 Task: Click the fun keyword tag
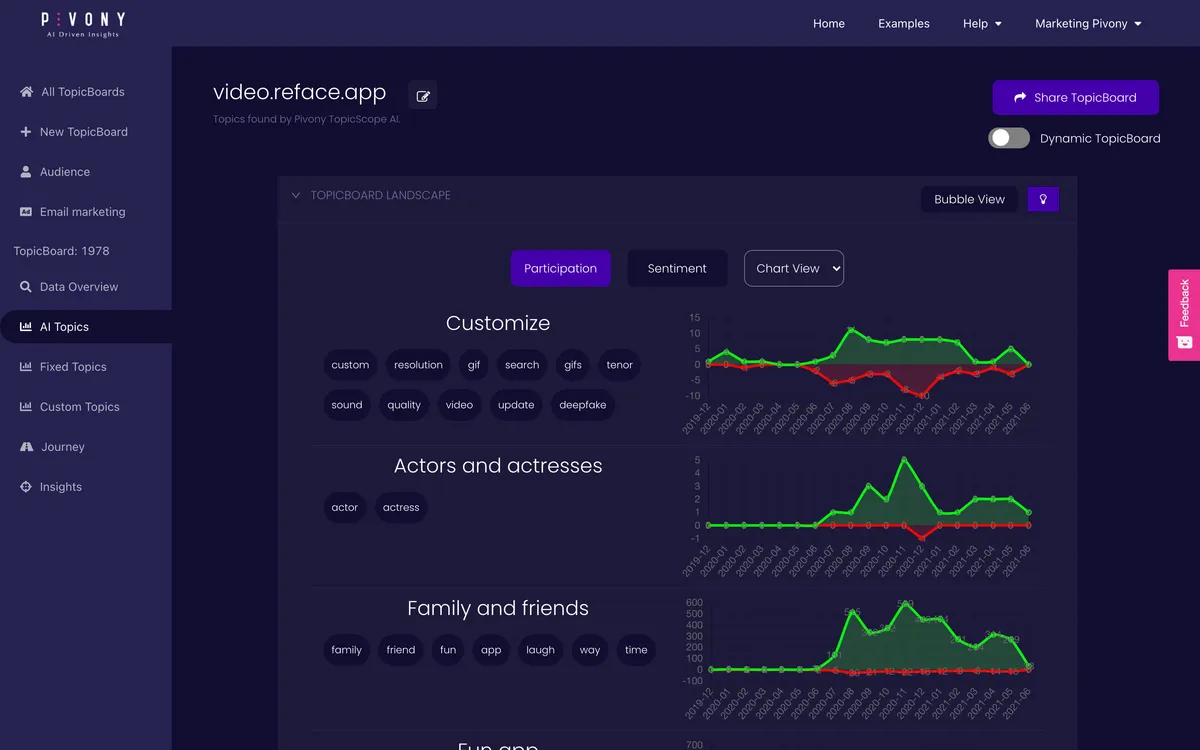(448, 650)
